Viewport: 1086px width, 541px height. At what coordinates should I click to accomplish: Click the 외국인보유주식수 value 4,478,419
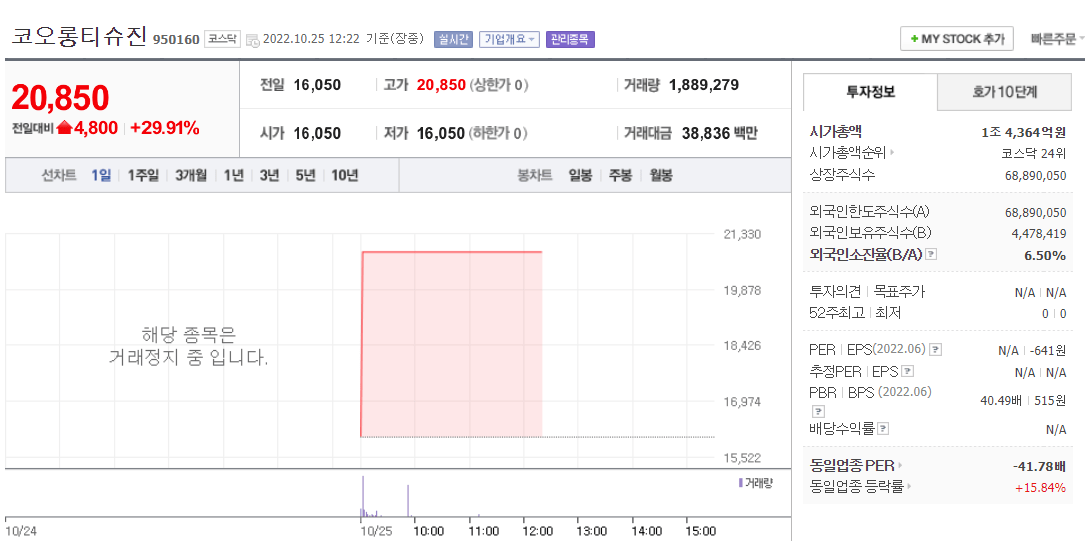pos(1039,233)
